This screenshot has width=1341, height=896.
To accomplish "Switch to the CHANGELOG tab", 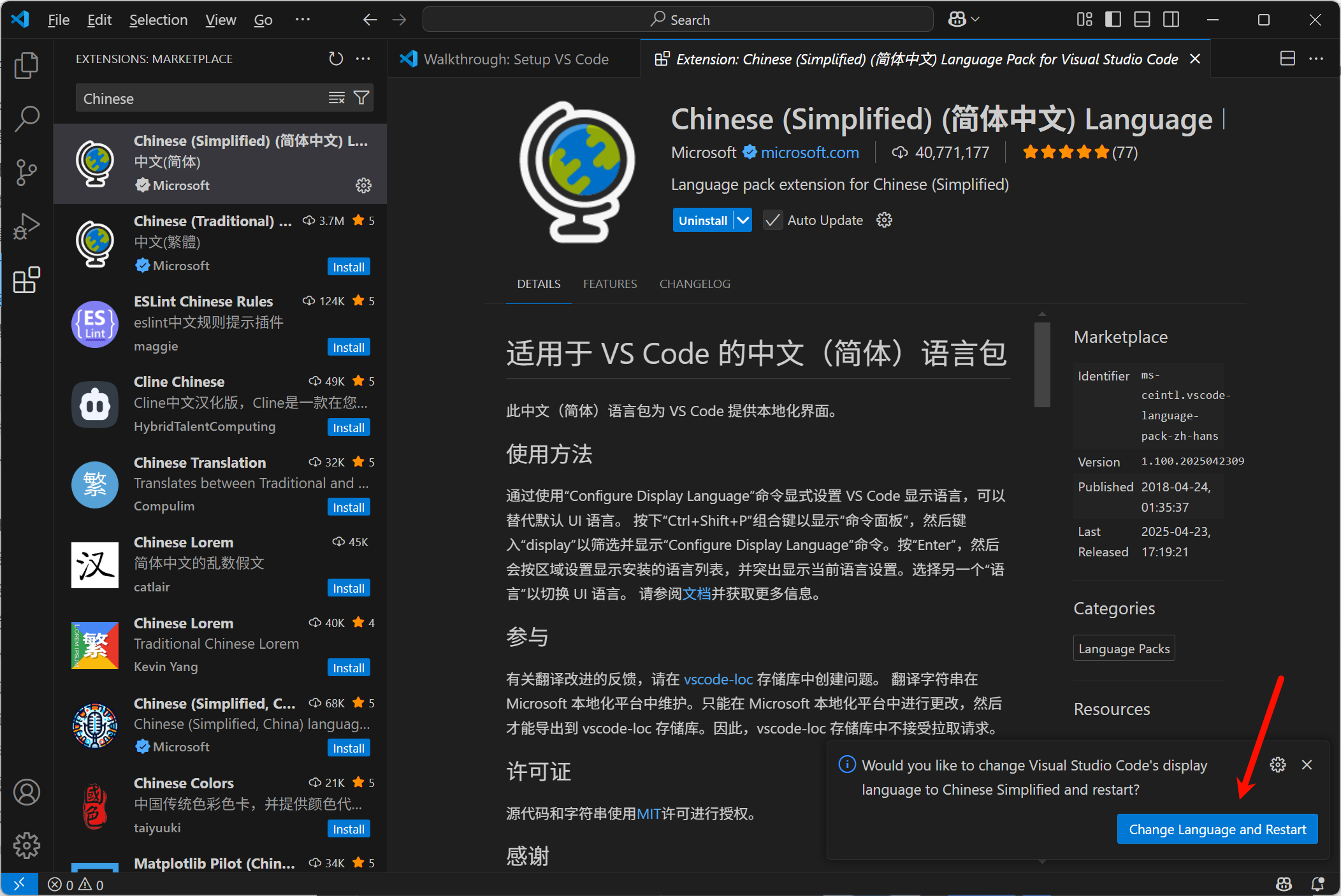I will click(695, 284).
